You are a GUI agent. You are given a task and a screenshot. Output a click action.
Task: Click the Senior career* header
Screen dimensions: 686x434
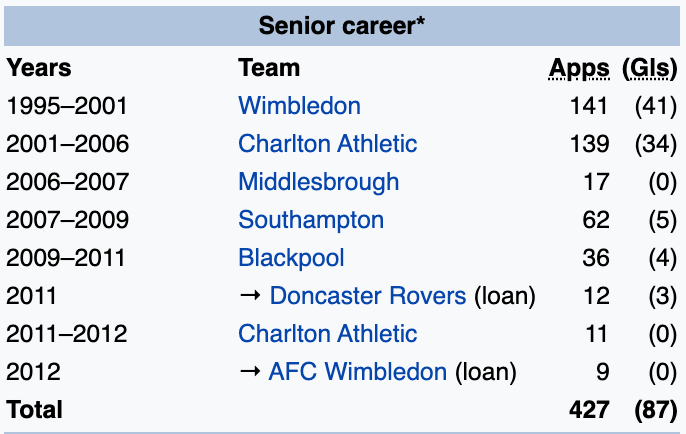point(342,25)
